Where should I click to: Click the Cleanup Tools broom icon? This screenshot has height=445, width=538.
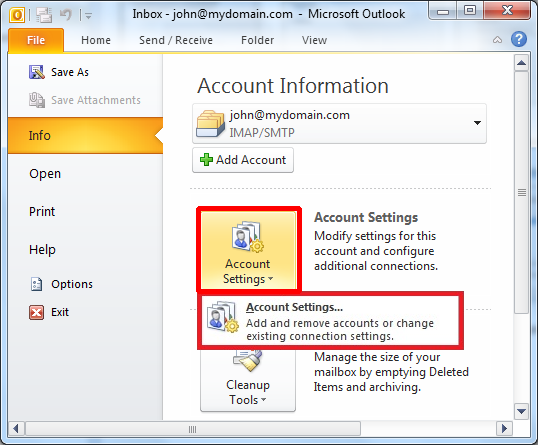point(248,360)
